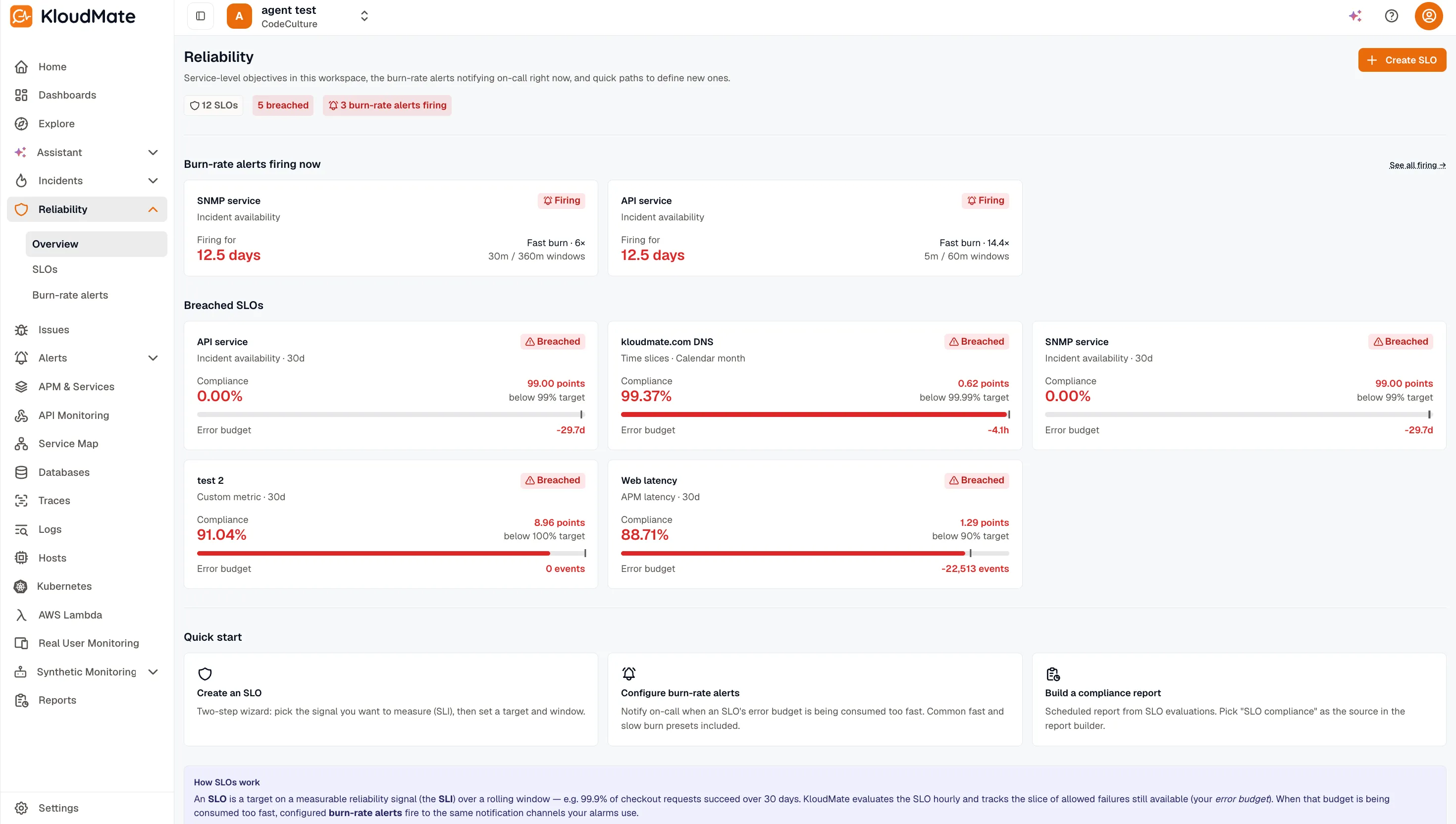Select the Overview submenu item

tap(96, 244)
